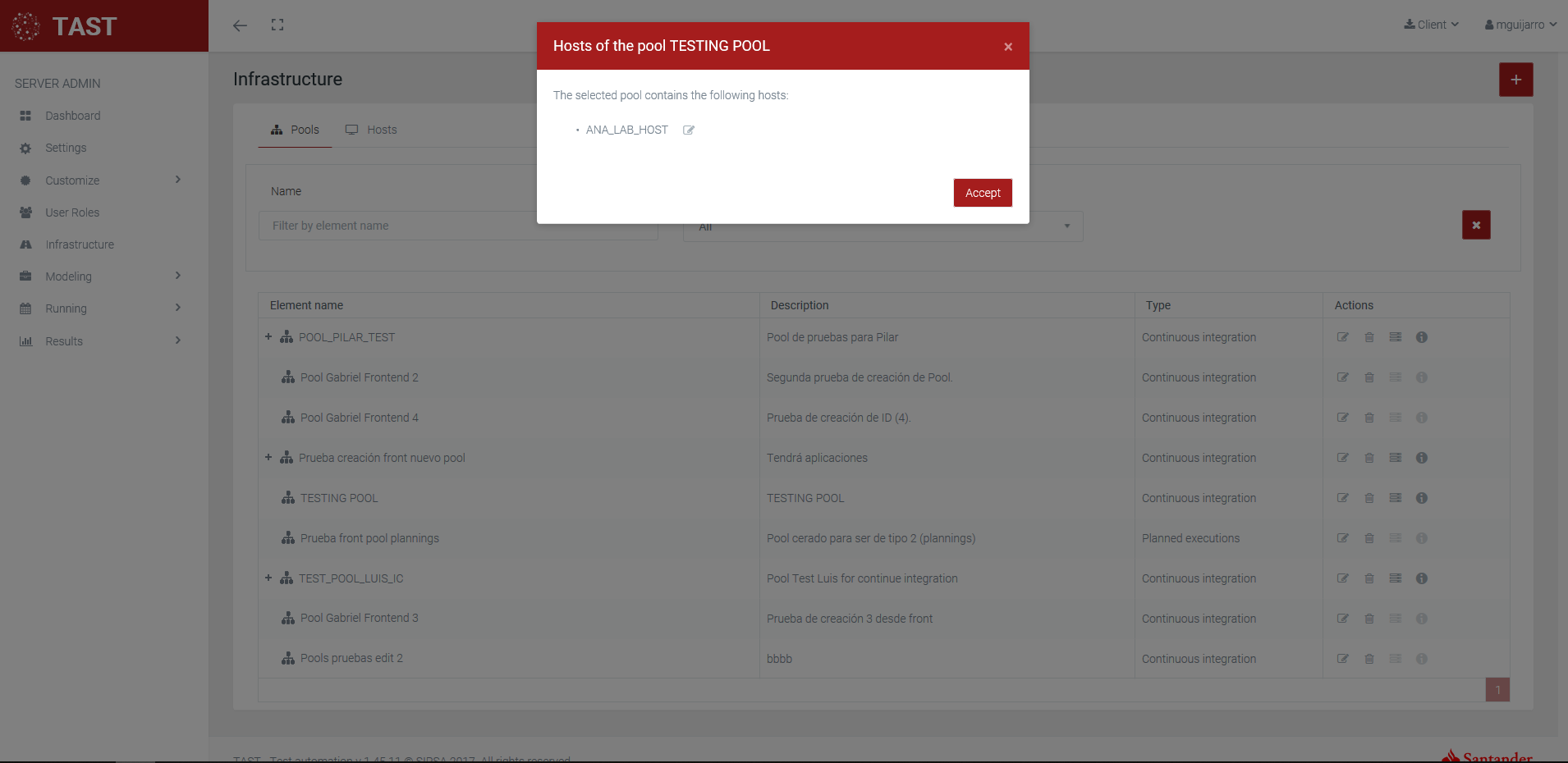The width and height of the screenshot is (1568, 763).
Task: Toggle fullscreen mode icon
Action: [277, 25]
